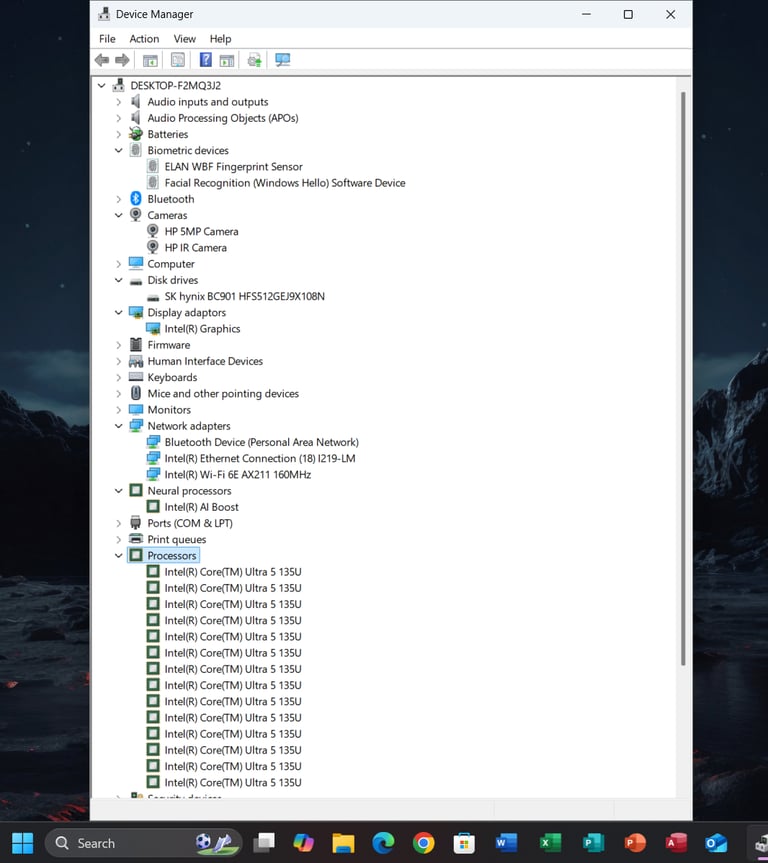Click Scan for hardware changes icon
Viewport: 768px width, 863px height.
(282, 60)
